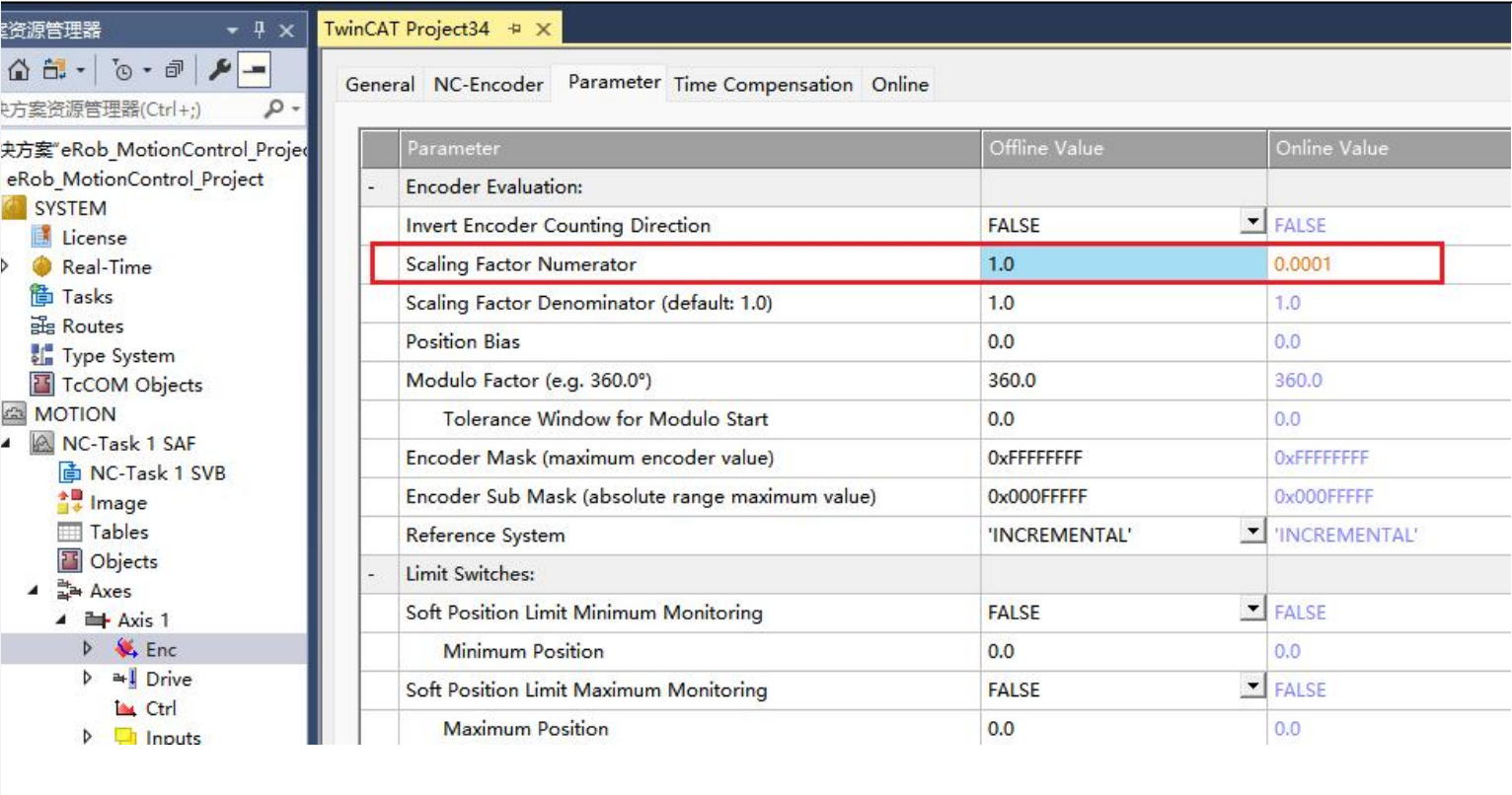The height and width of the screenshot is (795, 1512).
Task: Click the NC-Task 1 SVB icon
Action: coord(70,472)
